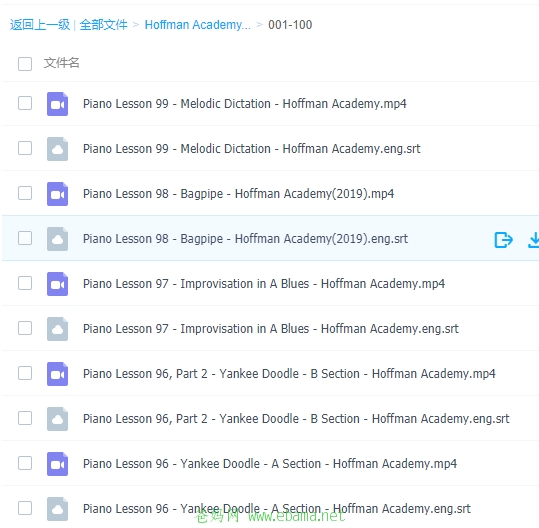Check Lesson 99 Melodic Dictation mp4 checkbox
This screenshot has height=528, width=539.
(25, 103)
